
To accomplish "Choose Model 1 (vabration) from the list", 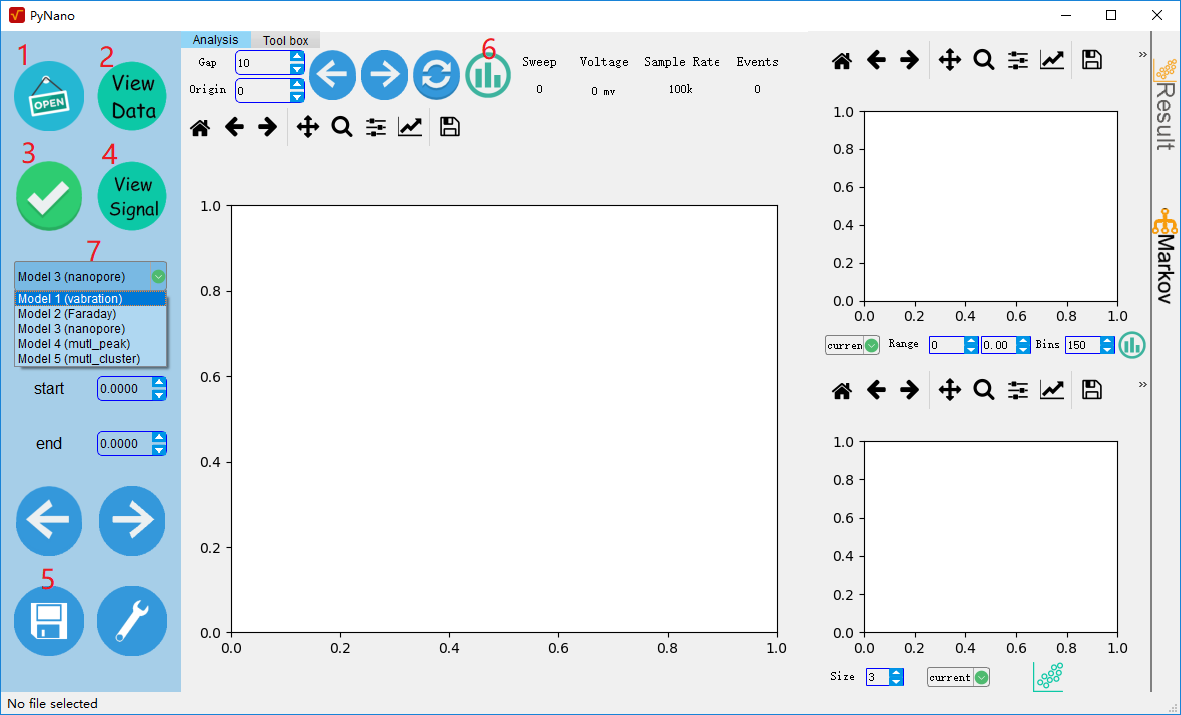I will pyautogui.click(x=90, y=299).
